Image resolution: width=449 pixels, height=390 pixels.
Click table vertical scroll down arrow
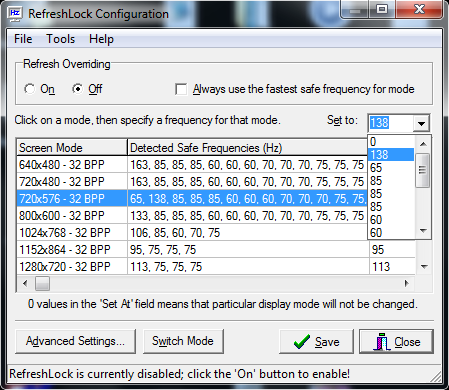point(424,266)
